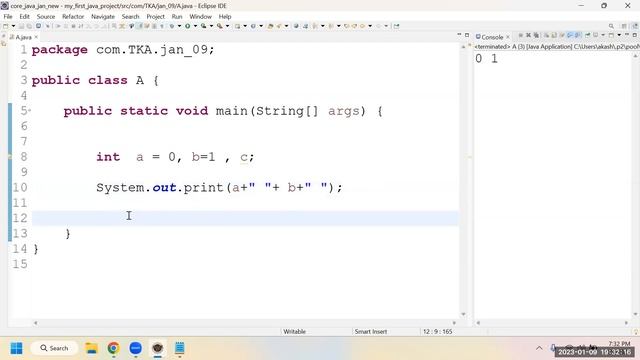Click the Back navigation arrow icon
640x360 pixels.
tap(362, 26)
